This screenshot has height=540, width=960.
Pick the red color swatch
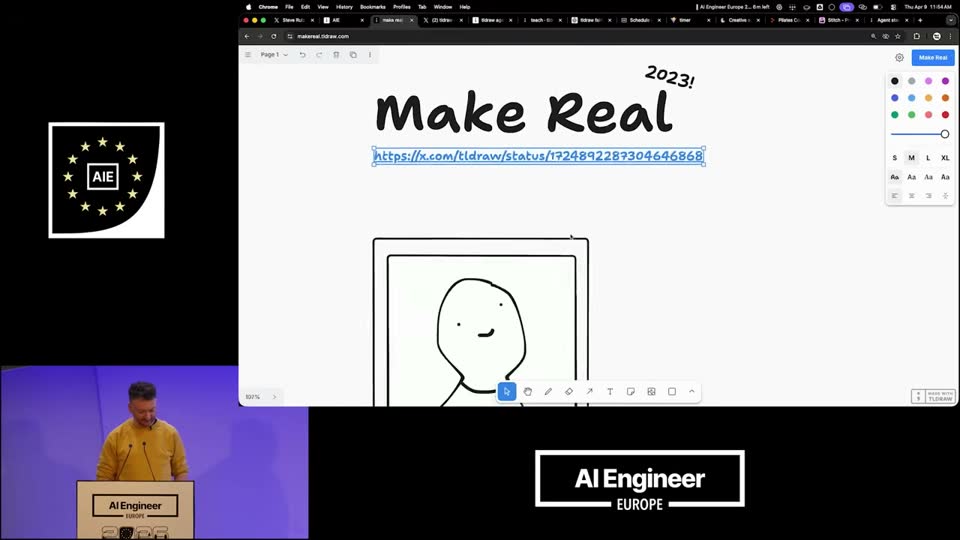945,114
